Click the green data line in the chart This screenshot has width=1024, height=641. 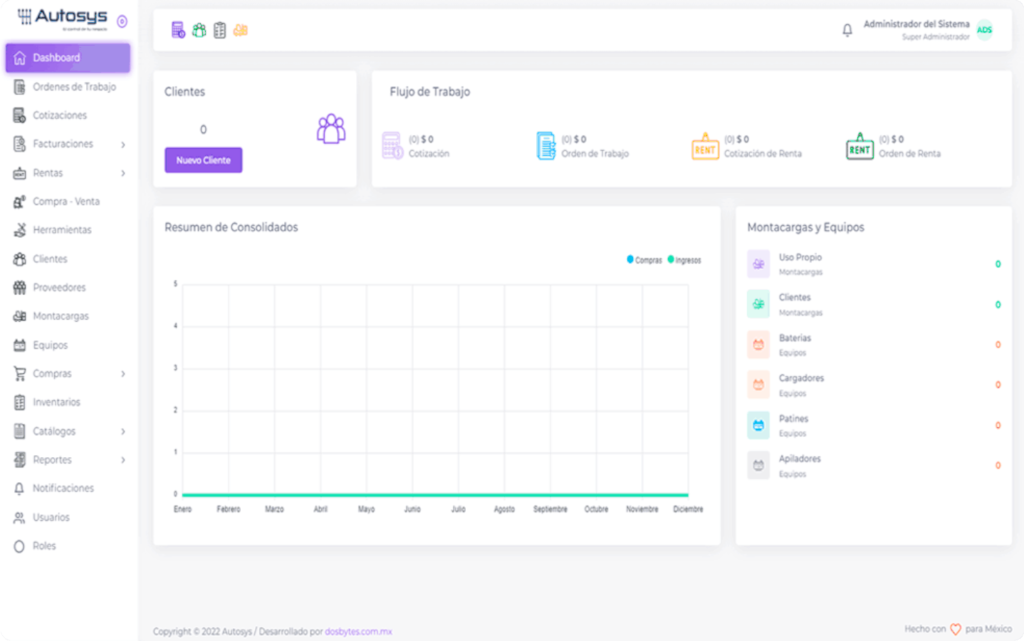tap(435, 495)
